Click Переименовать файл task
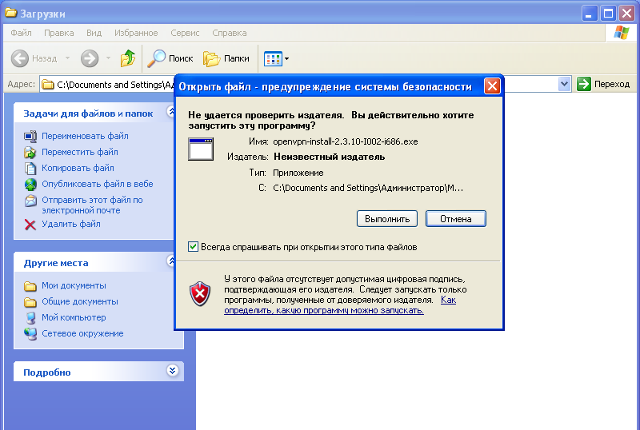Image resolution: width=640 pixels, height=430 pixels. coord(85,136)
